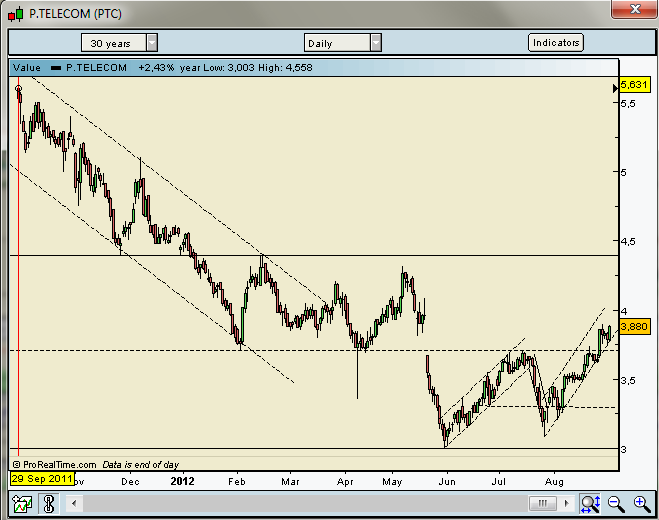Click the '5,5' price axis label
Viewport: 659px width, 520px height.
coord(628,103)
